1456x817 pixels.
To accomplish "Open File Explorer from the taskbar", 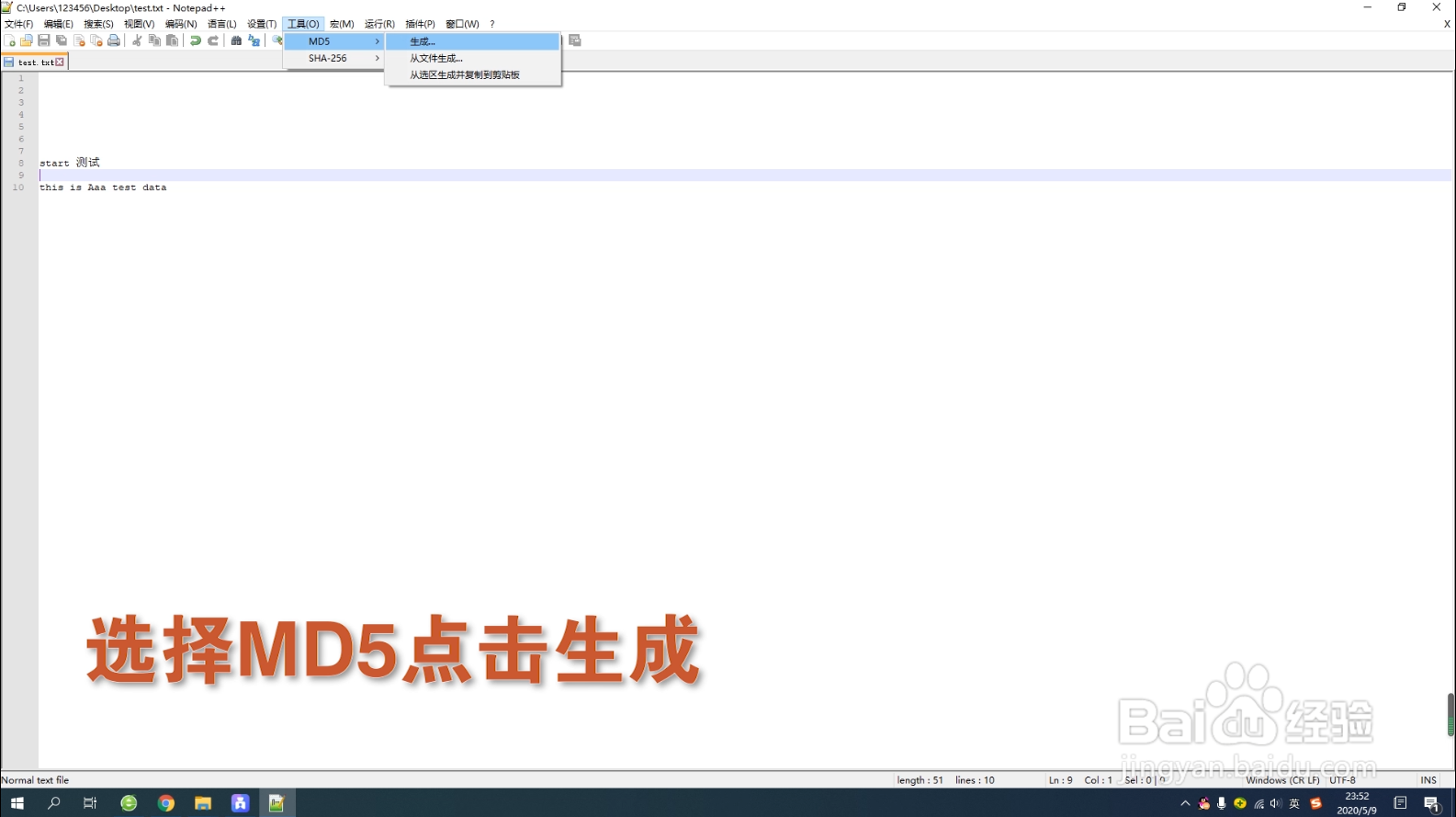I will pyautogui.click(x=203, y=803).
